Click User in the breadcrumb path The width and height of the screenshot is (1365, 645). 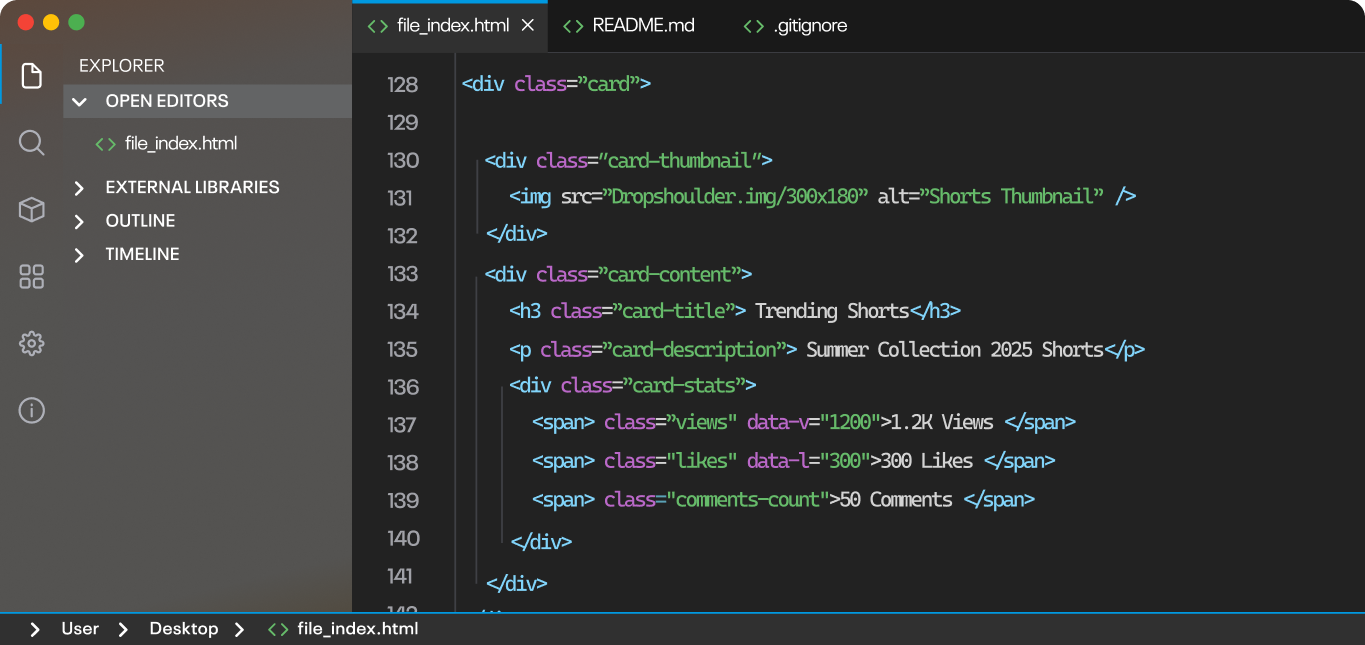(80, 629)
